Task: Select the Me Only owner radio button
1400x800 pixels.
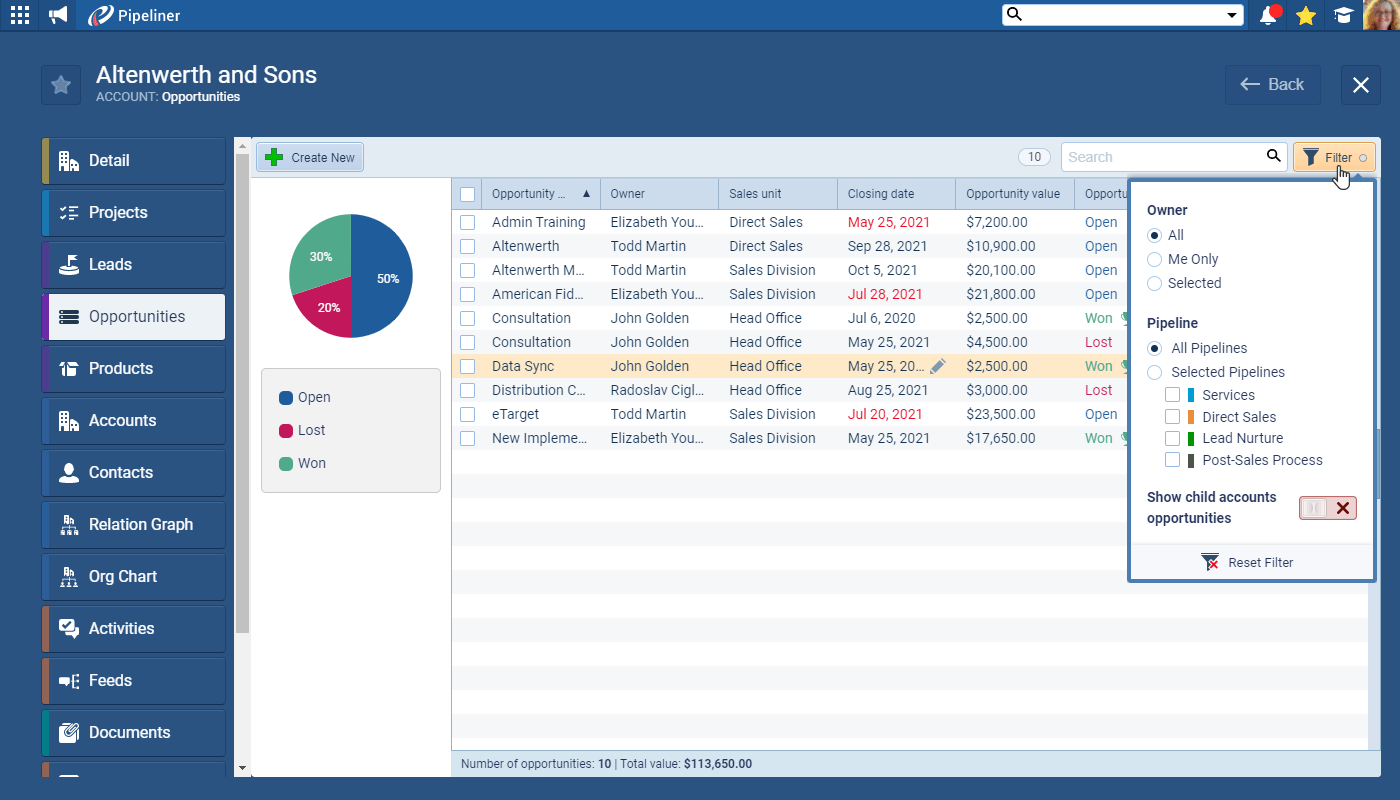Action: (1155, 259)
